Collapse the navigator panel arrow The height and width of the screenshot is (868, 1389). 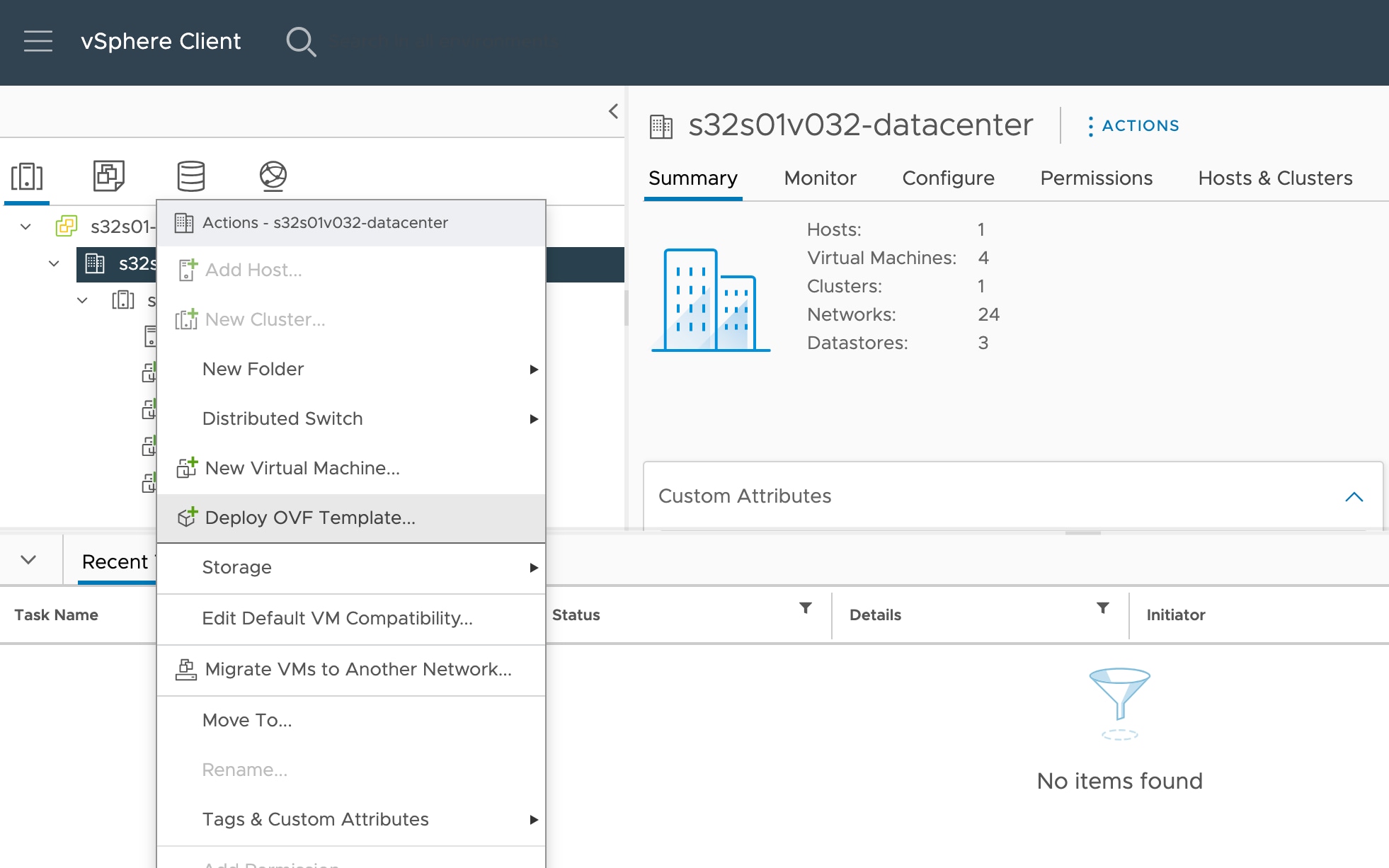[613, 111]
